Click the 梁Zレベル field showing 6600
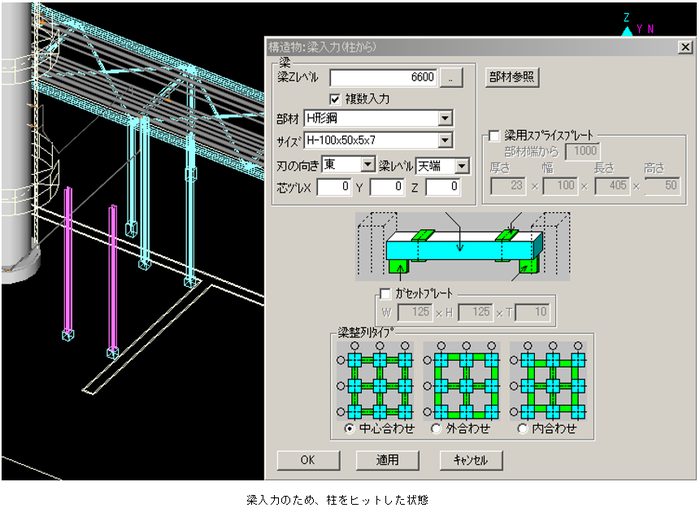This screenshot has height=508, width=700. click(x=383, y=77)
